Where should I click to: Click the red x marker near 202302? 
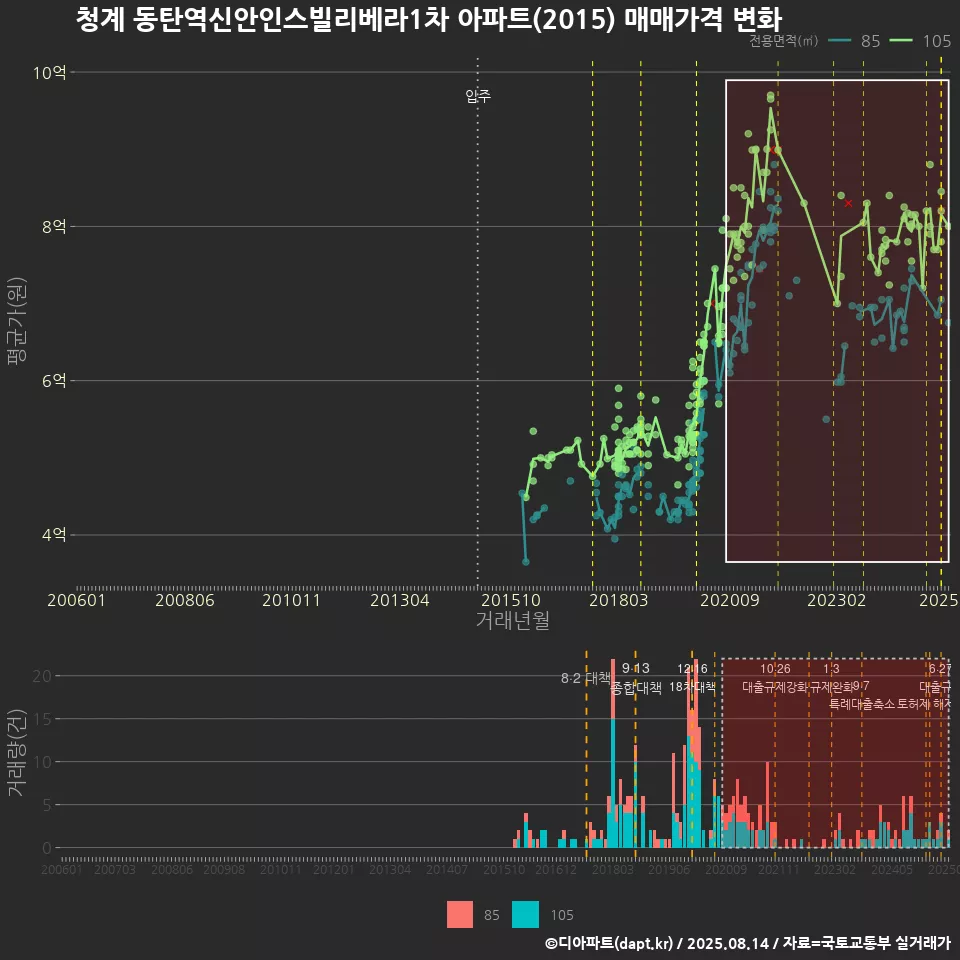pyautogui.click(x=848, y=203)
